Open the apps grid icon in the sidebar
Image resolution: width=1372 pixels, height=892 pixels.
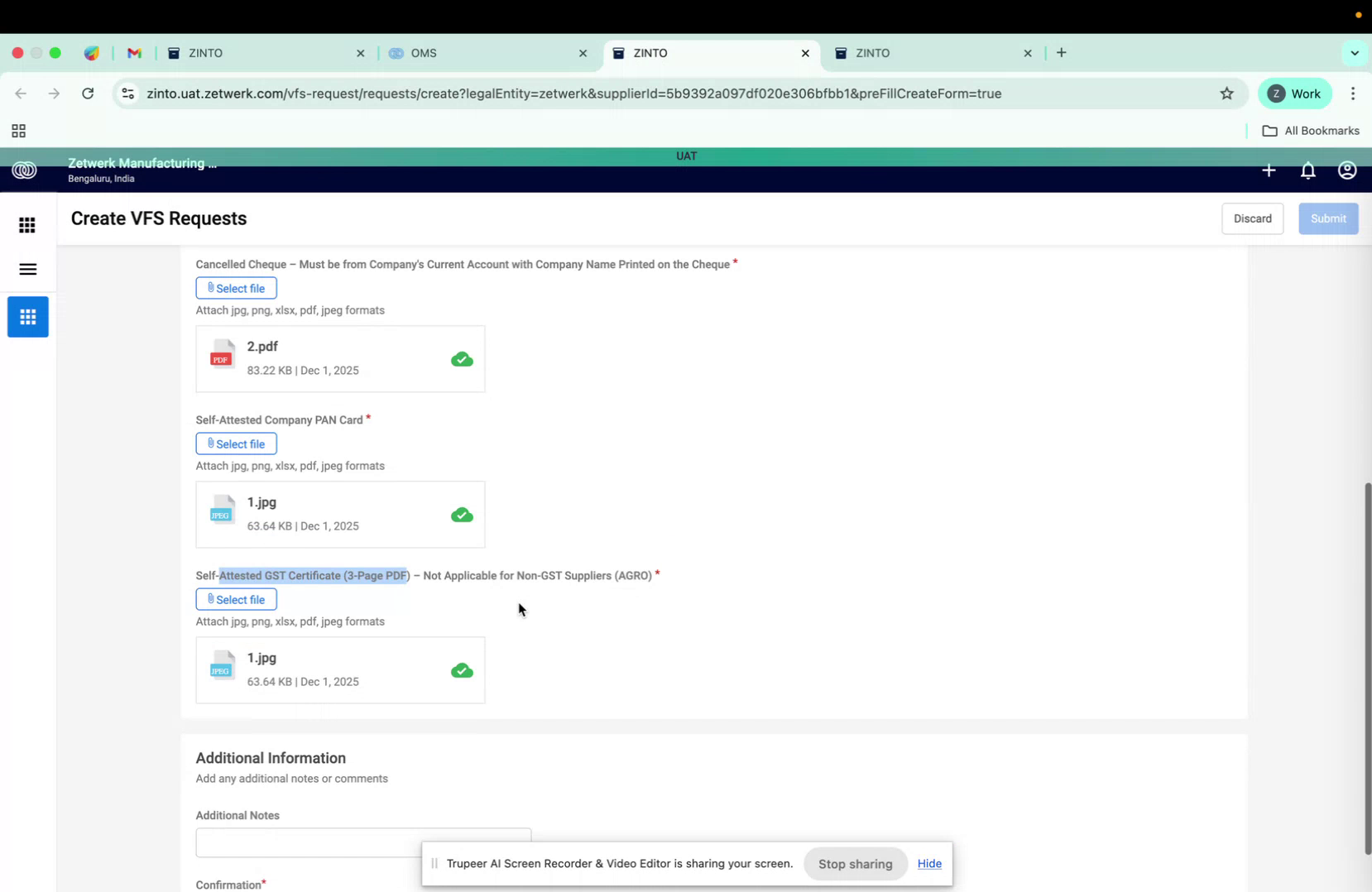tap(27, 224)
